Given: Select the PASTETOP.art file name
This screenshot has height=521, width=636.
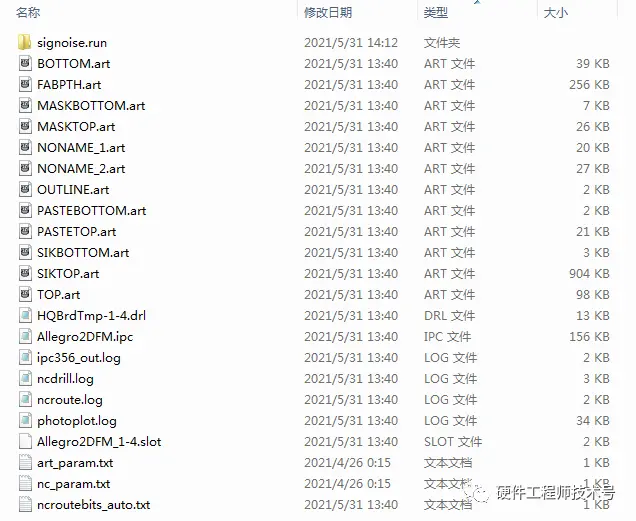Looking at the screenshot, I should point(76,231).
